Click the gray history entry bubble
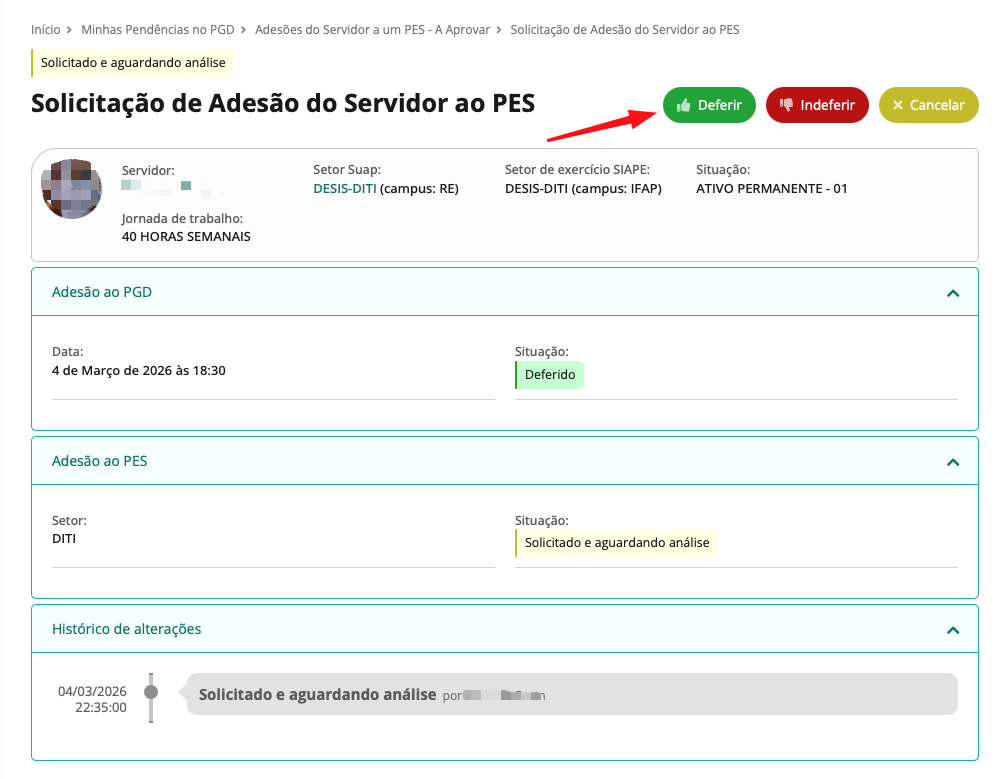The height and width of the screenshot is (779, 996). 571,694
